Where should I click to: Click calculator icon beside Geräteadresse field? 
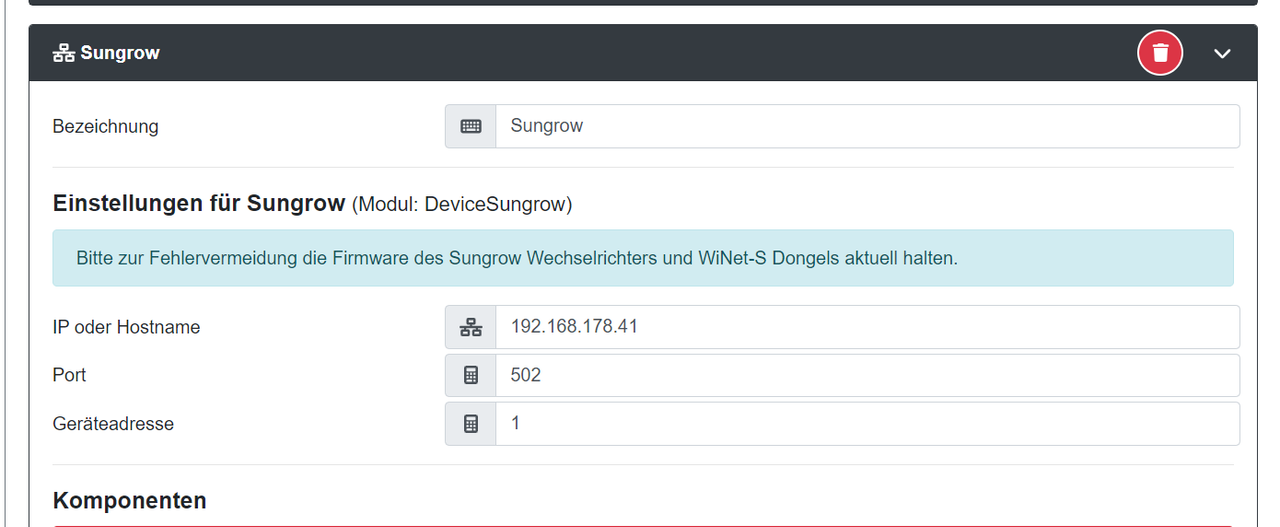(x=471, y=424)
